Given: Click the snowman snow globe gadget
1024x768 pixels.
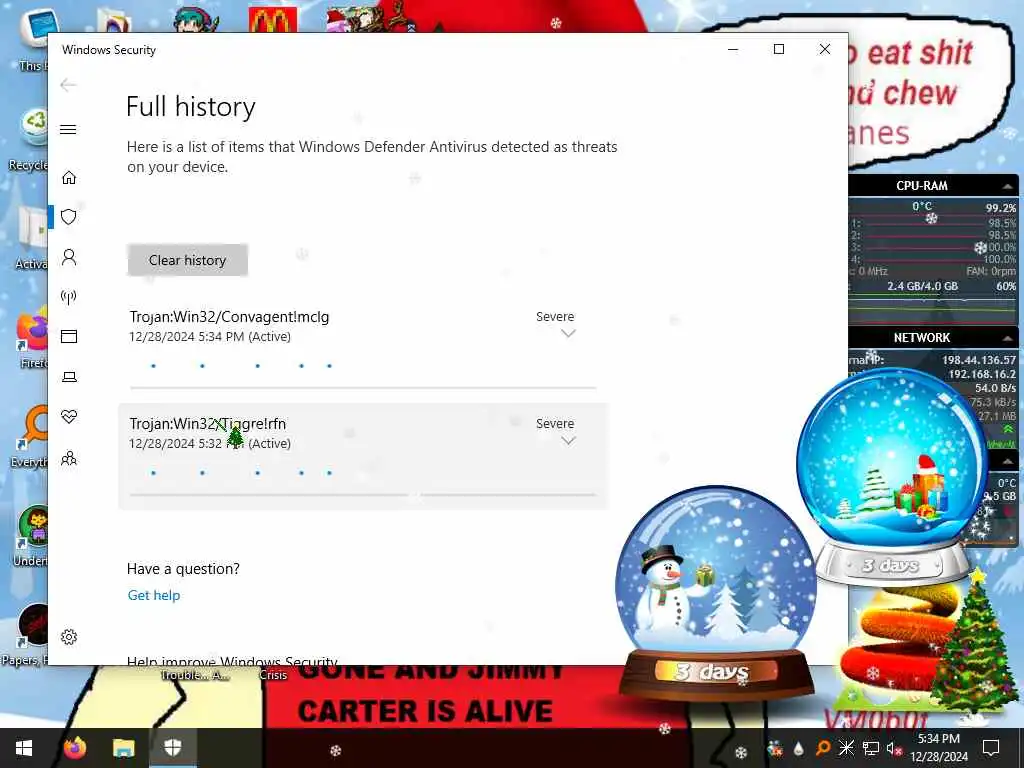Looking at the screenshot, I should (717, 593).
